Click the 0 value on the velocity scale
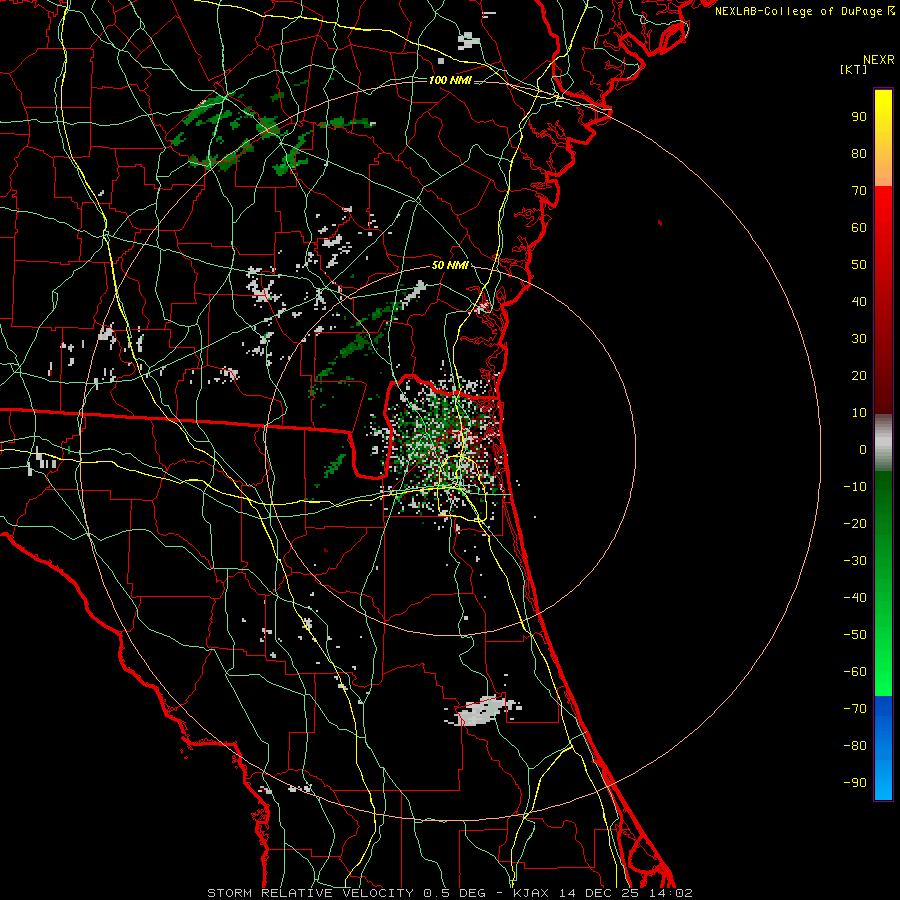The height and width of the screenshot is (900, 900). [x=863, y=450]
